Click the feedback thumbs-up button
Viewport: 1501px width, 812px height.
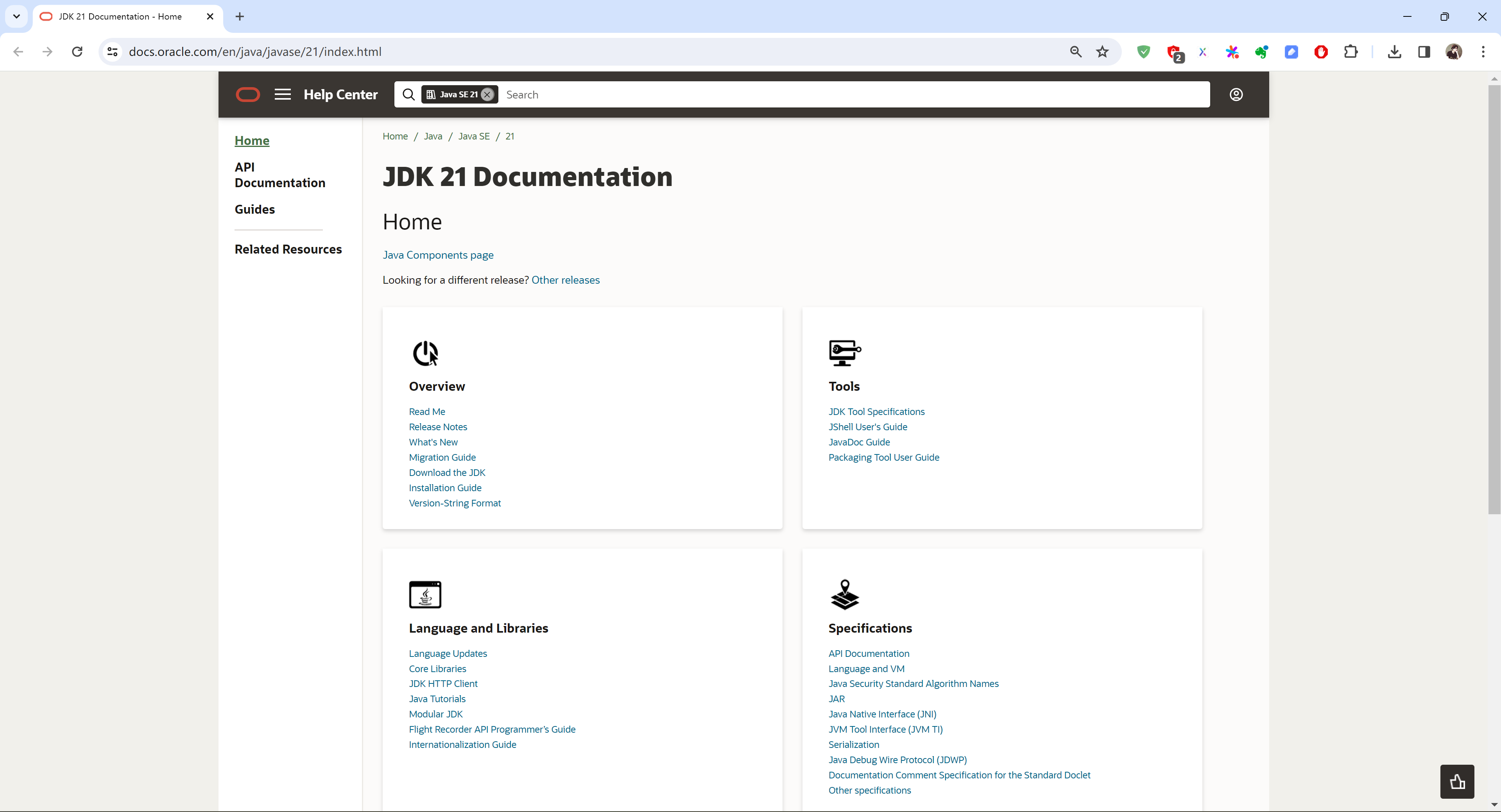coord(1457,782)
